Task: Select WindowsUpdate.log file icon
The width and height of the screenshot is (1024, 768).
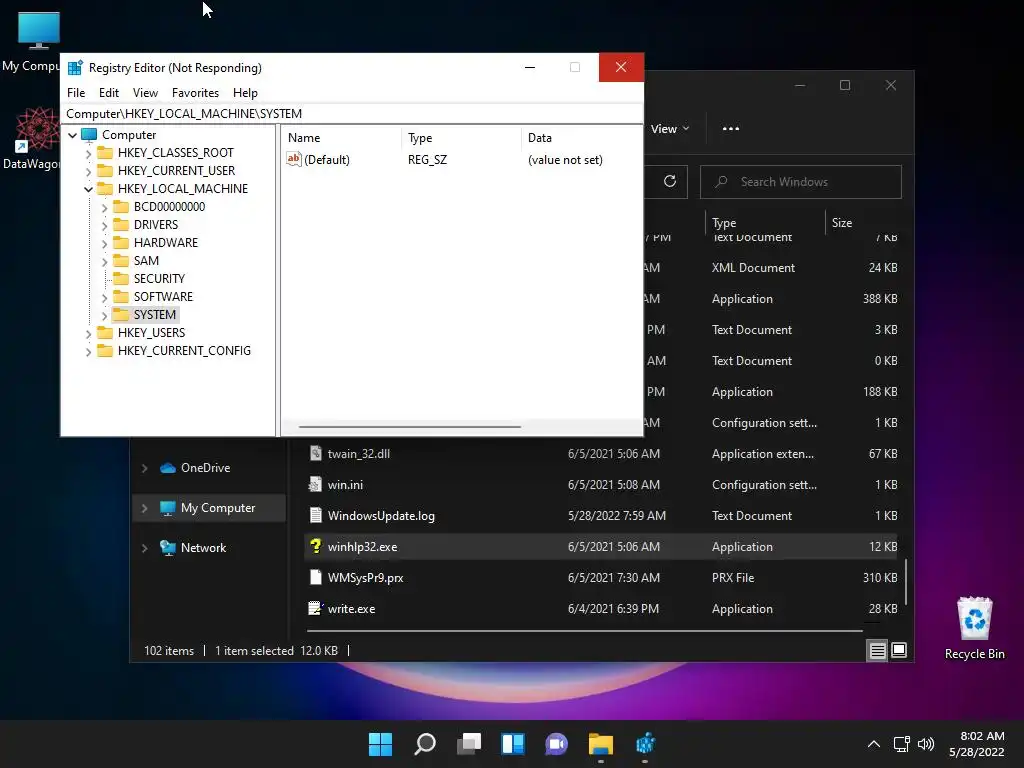Action: pos(315,515)
